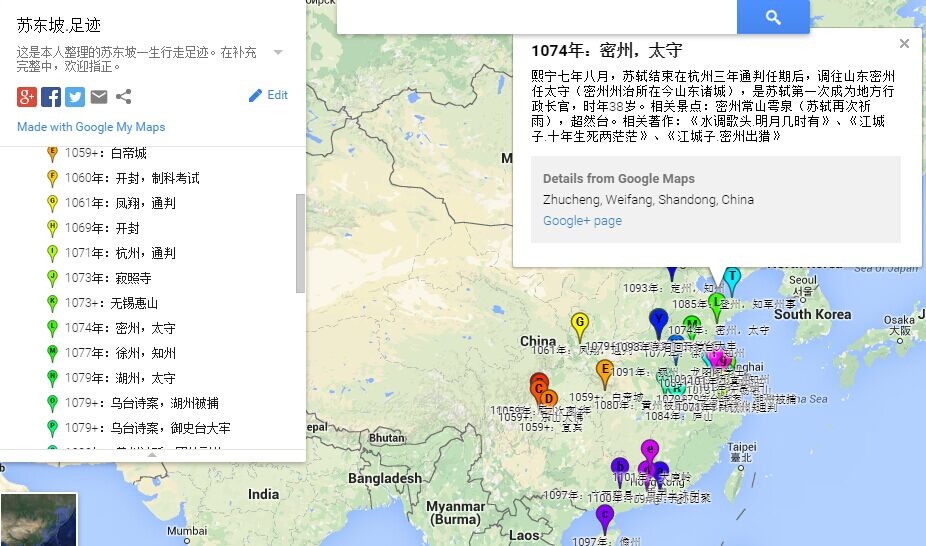Screen dimensions: 926x546
Task: Switch to satellite view thumbnail
Action: point(38,519)
